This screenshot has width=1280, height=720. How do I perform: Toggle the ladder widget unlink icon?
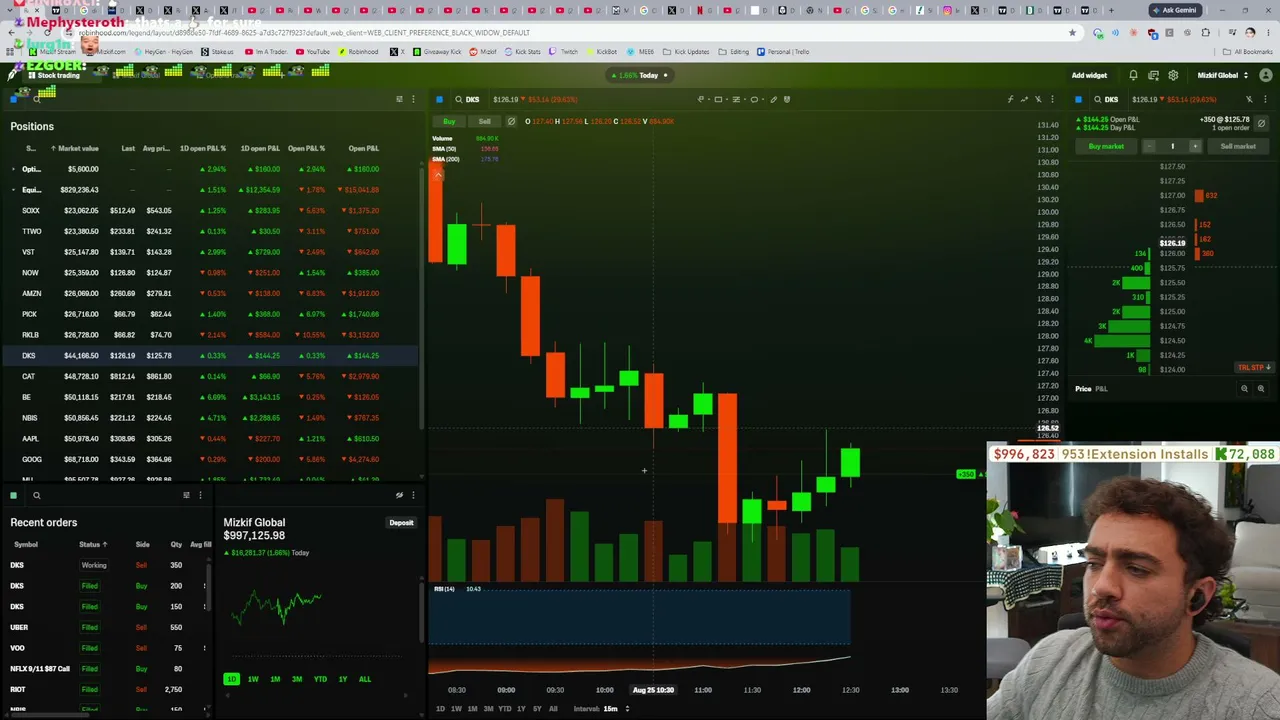coord(1249,99)
